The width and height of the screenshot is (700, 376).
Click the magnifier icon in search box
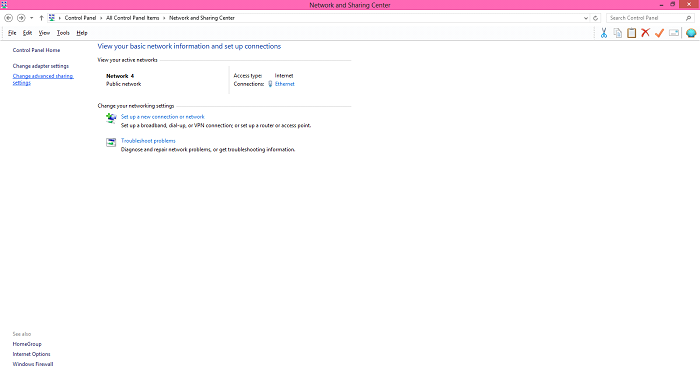tap(688, 18)
